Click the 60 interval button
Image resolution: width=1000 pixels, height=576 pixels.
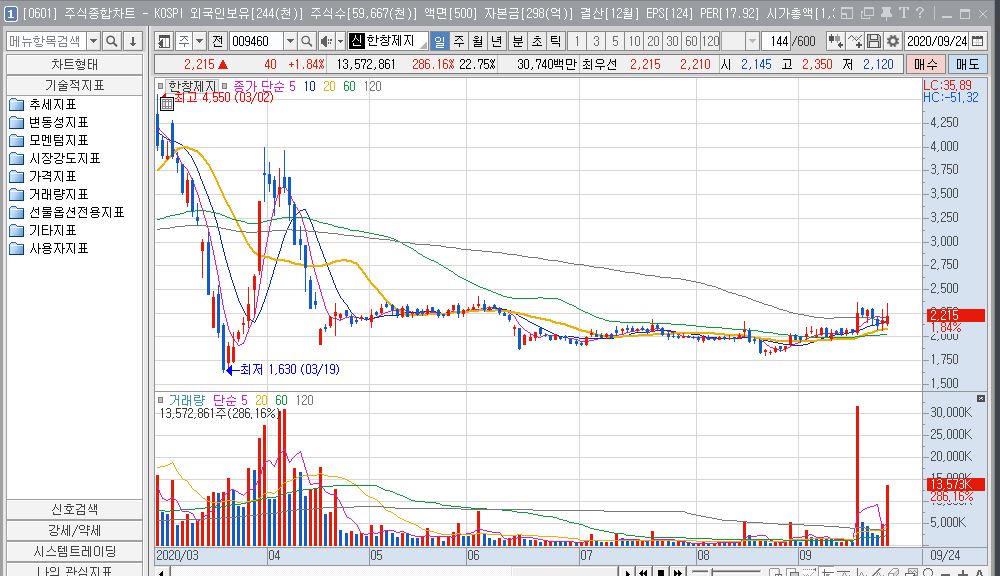691,41
